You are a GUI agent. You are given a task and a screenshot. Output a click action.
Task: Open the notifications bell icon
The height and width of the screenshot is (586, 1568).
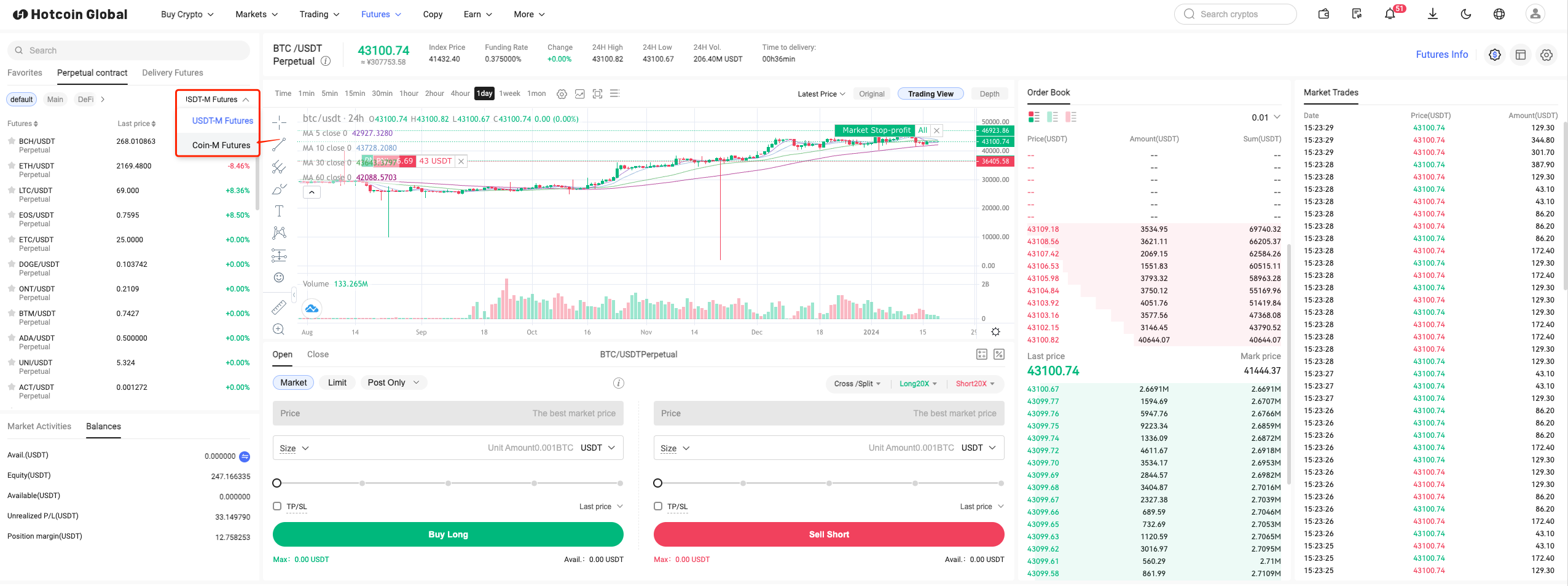[x=1389, y=14]
